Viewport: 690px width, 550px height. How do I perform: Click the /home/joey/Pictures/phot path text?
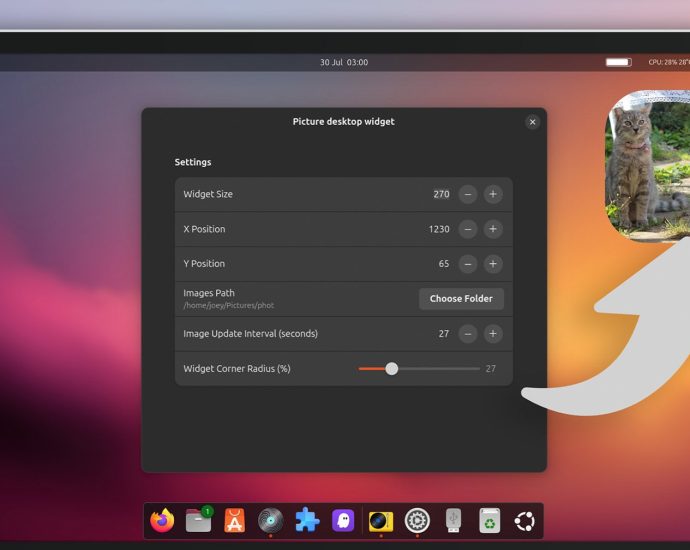click(229, 305)
